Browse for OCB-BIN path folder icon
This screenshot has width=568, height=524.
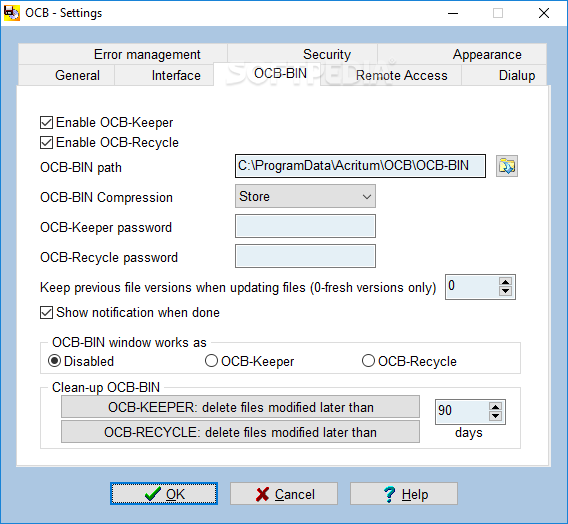click(506, 166)
